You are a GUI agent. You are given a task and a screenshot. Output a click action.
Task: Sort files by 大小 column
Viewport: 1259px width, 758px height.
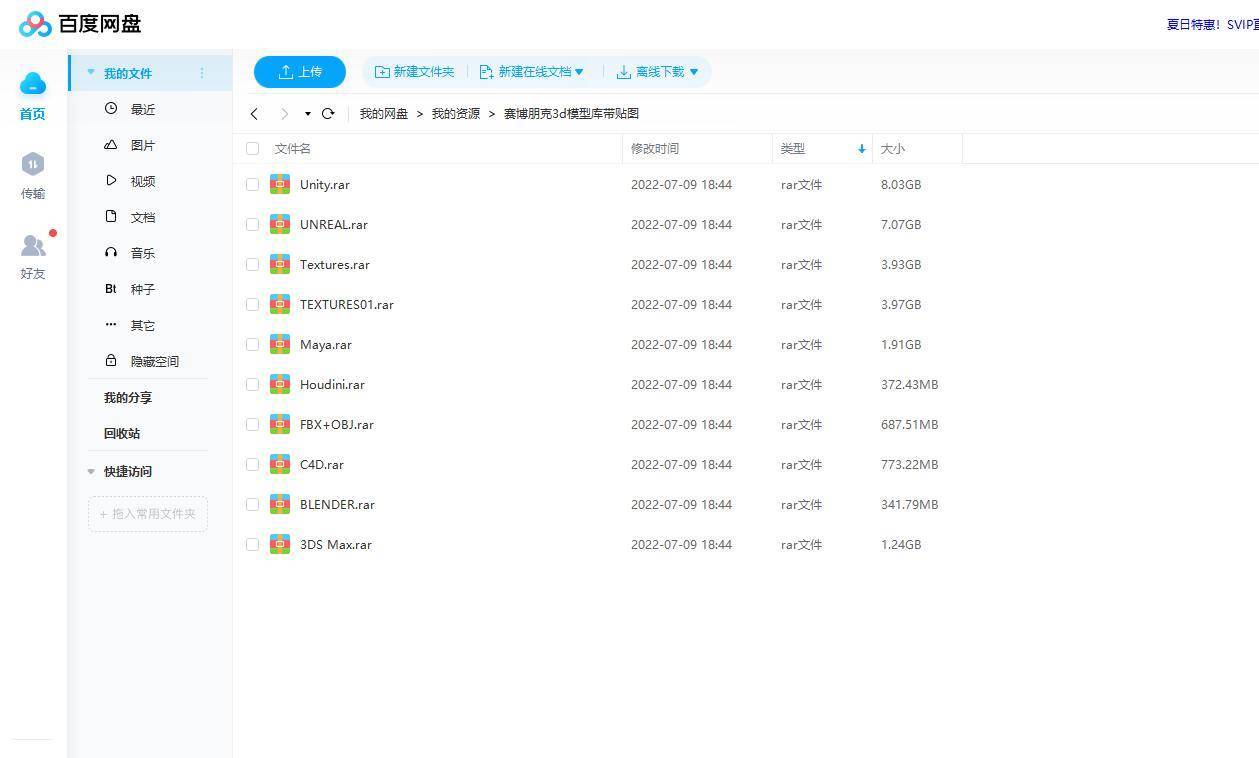pos(893,149)
